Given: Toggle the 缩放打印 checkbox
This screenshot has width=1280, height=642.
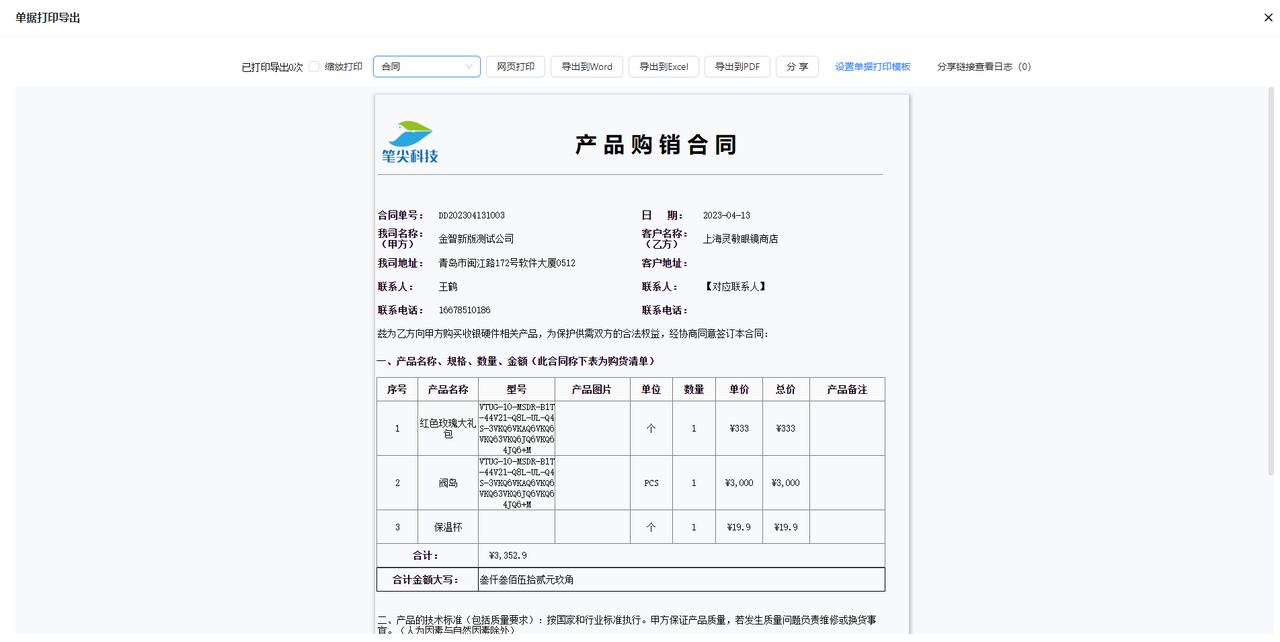Looking at the screenshot, I should 314,67.
